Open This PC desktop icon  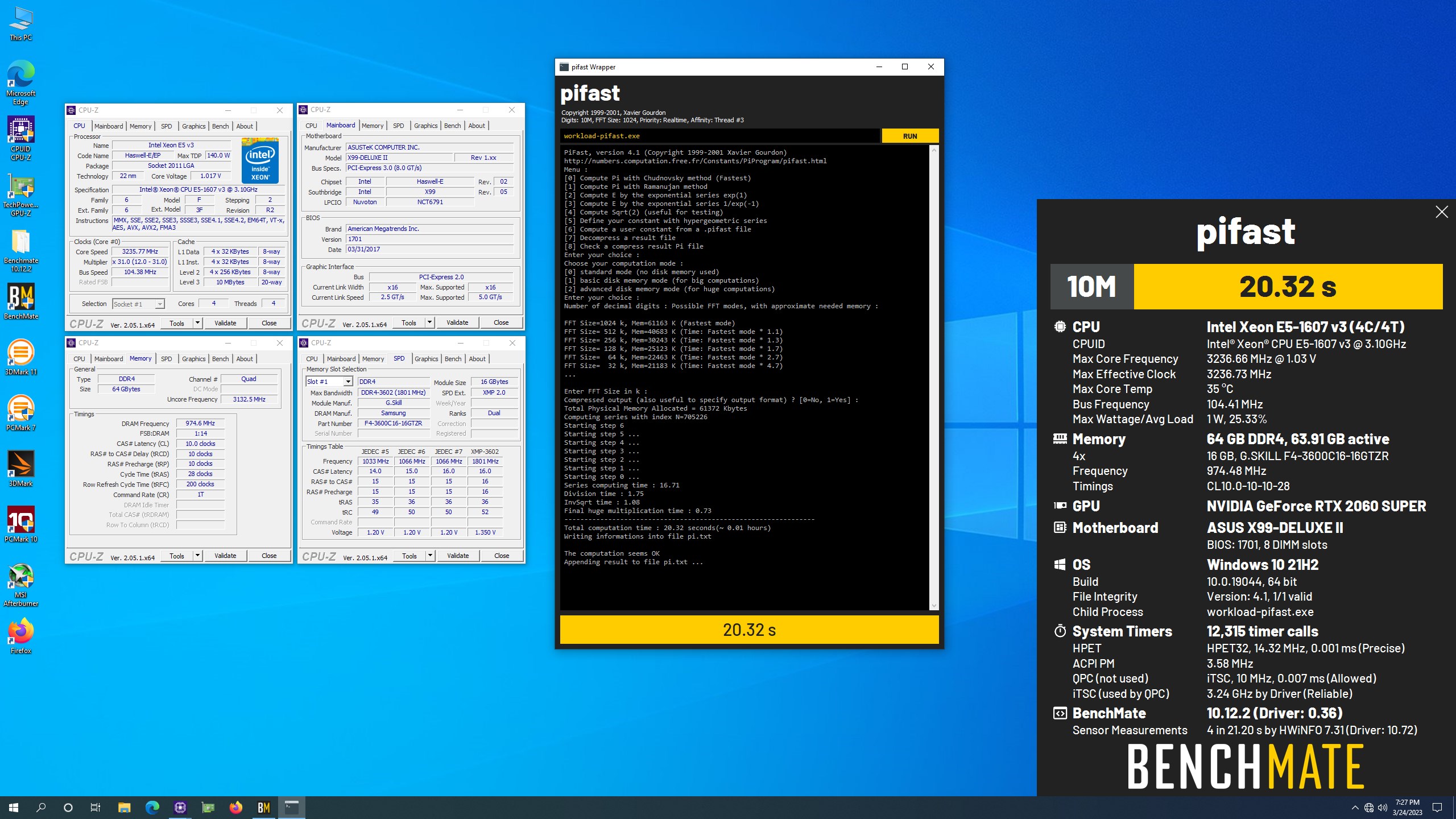click(21, 24)
